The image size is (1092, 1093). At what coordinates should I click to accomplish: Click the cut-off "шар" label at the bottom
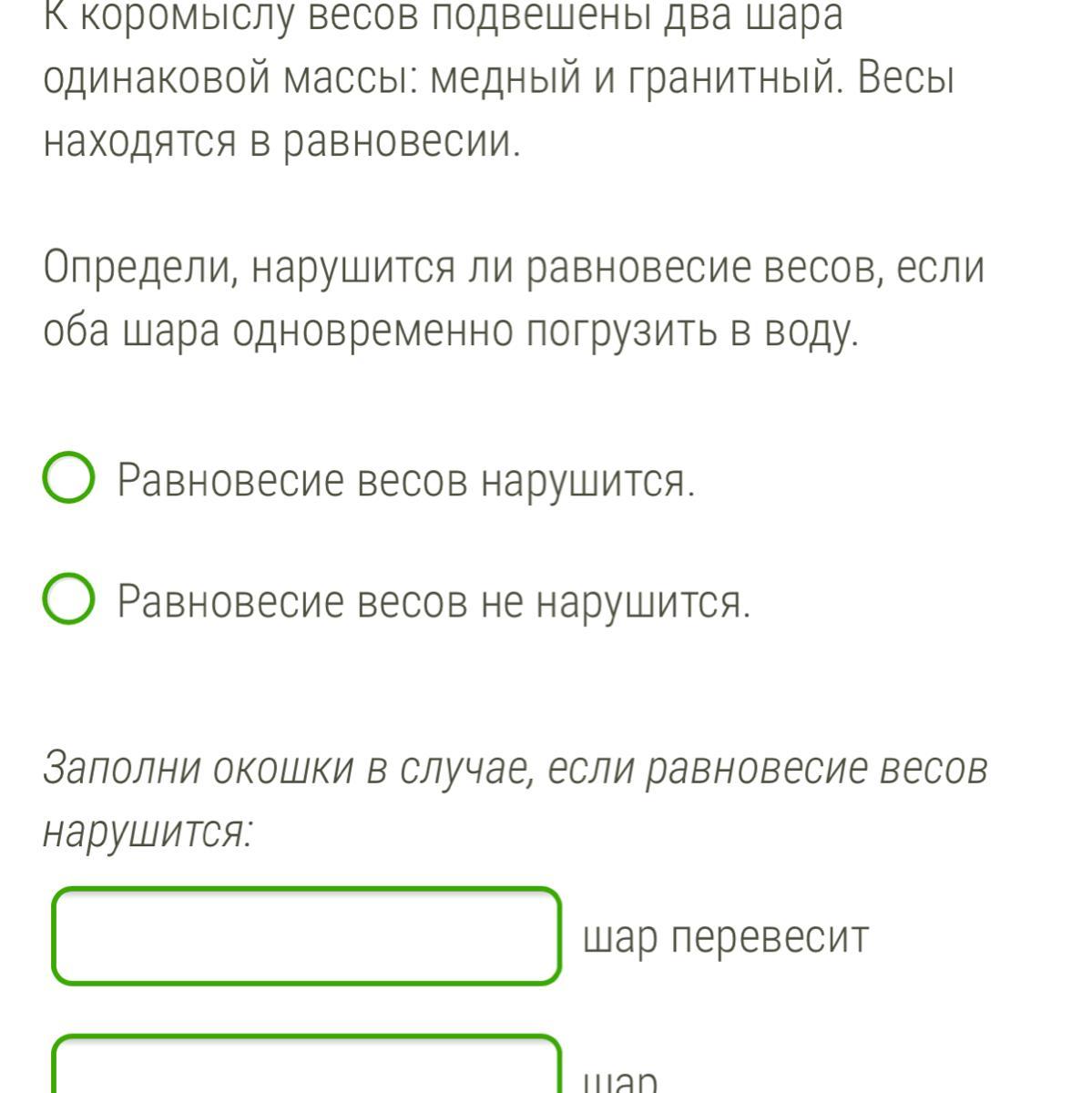619,1081
